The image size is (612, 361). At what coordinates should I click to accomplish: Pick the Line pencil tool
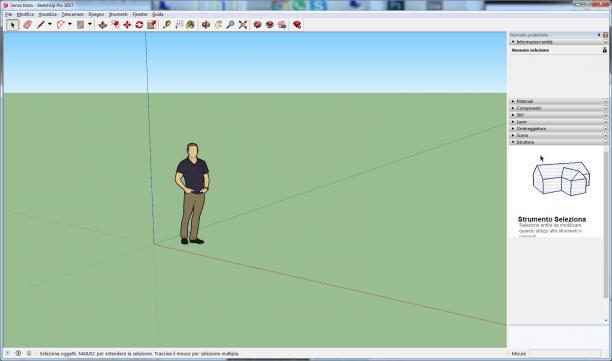[x=40, y=25]
